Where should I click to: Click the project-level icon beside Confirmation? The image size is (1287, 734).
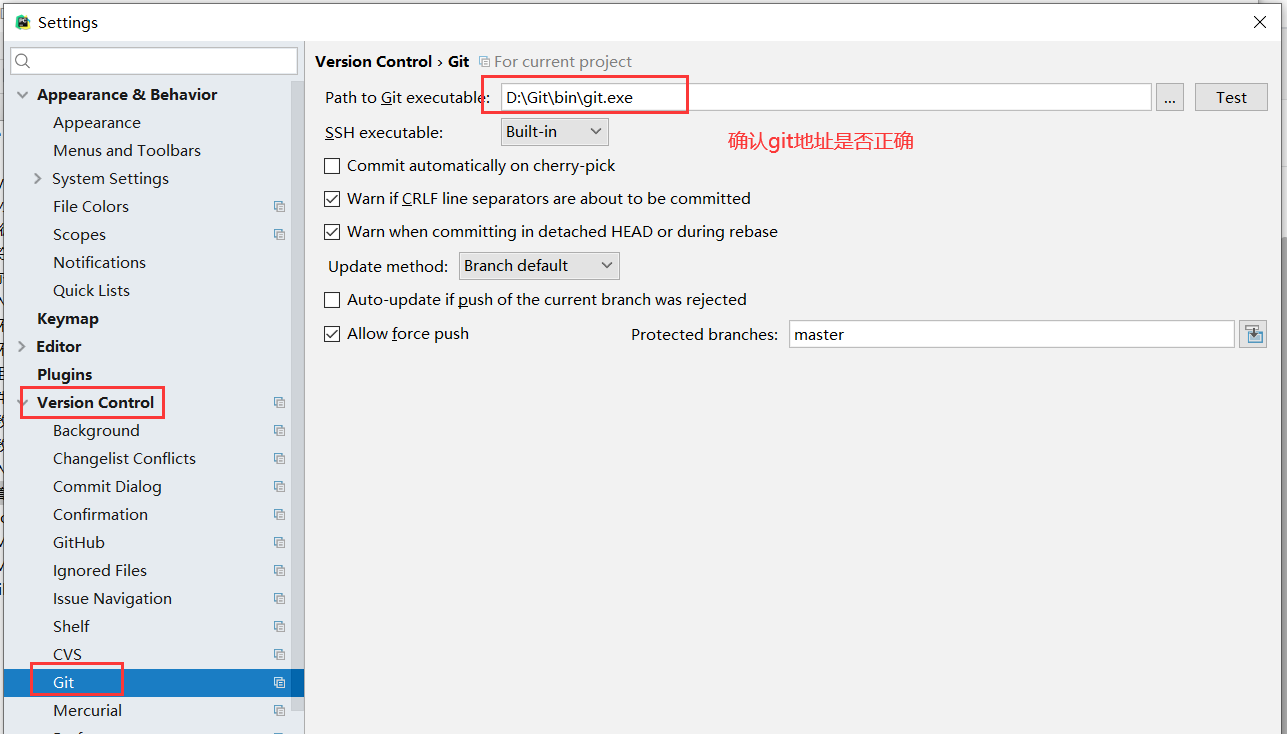click(x=279, y=515)
